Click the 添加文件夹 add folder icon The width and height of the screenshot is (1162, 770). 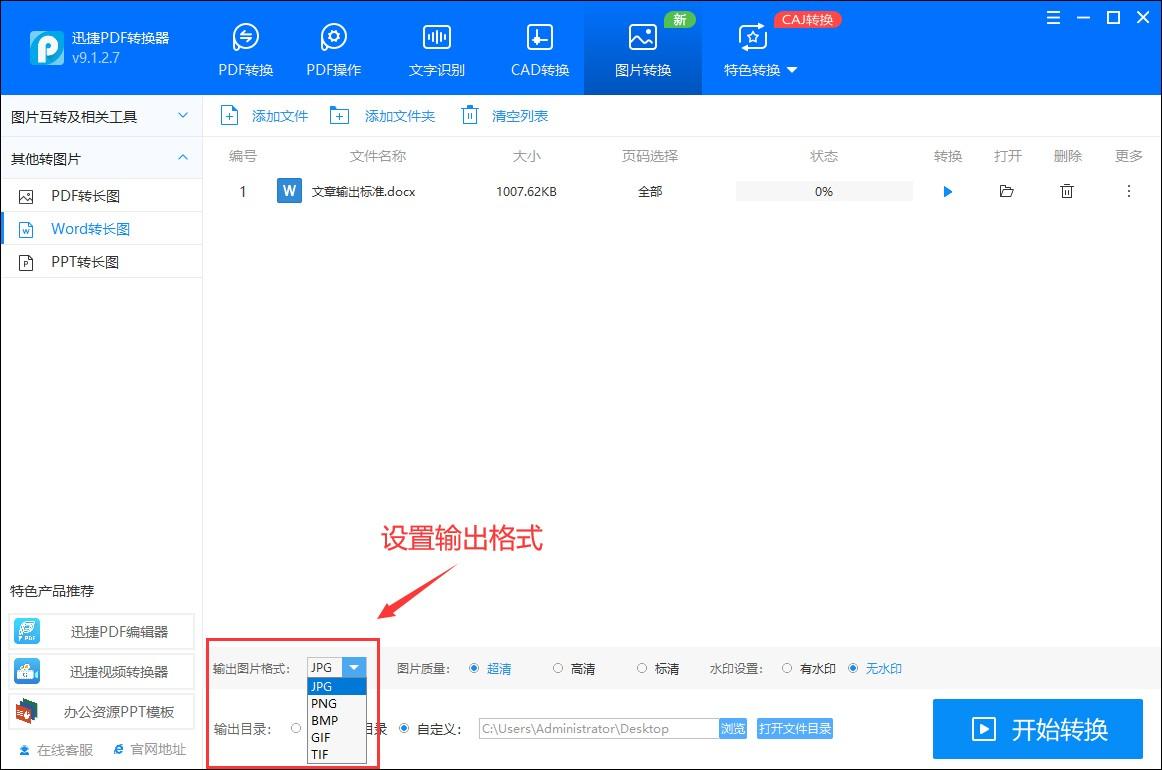tap(339, 115)
